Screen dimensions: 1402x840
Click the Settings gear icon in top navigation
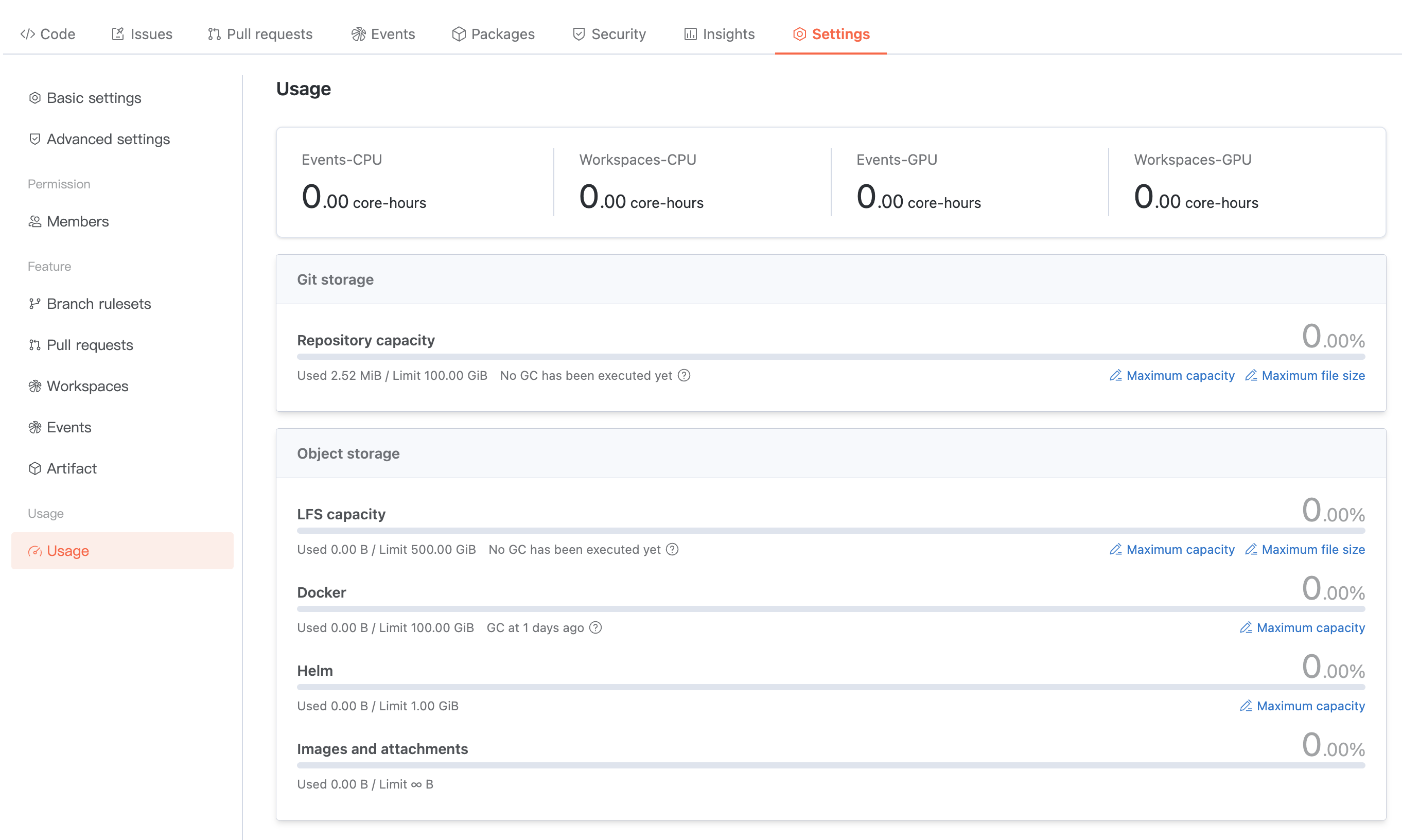pyautogui.click(x=799, y=34)
